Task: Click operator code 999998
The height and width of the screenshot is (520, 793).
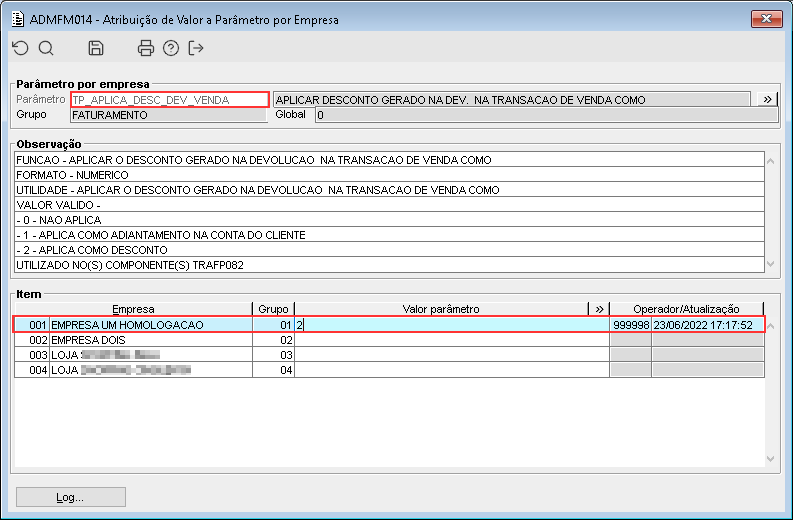Action: (x=631, y=325)
